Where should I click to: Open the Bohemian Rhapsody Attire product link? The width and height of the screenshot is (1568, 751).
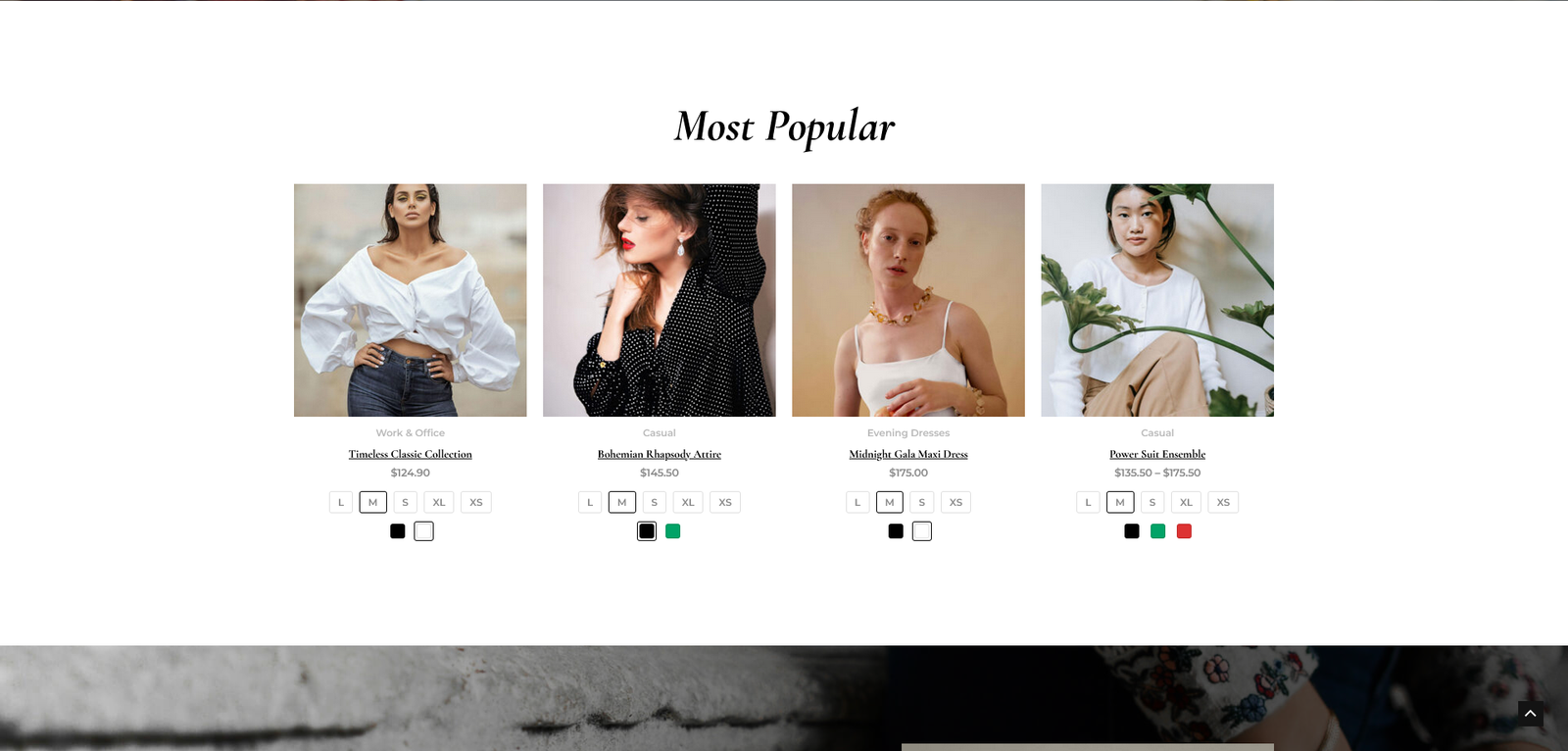pyautogui.click(x=660, y=454)
